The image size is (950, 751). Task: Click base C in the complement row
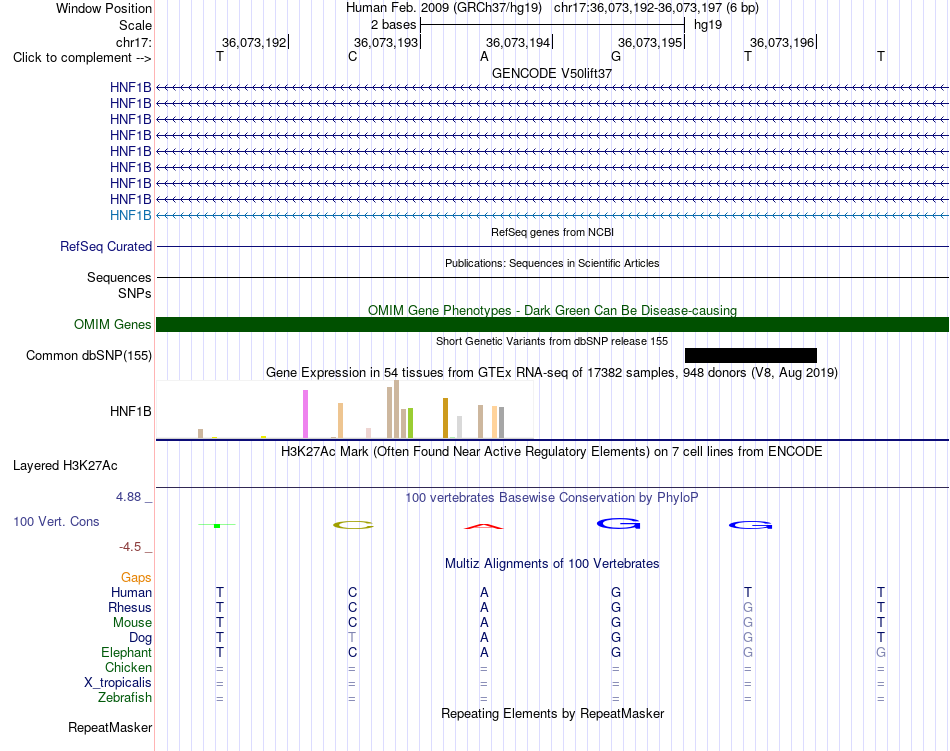(352, 56)
